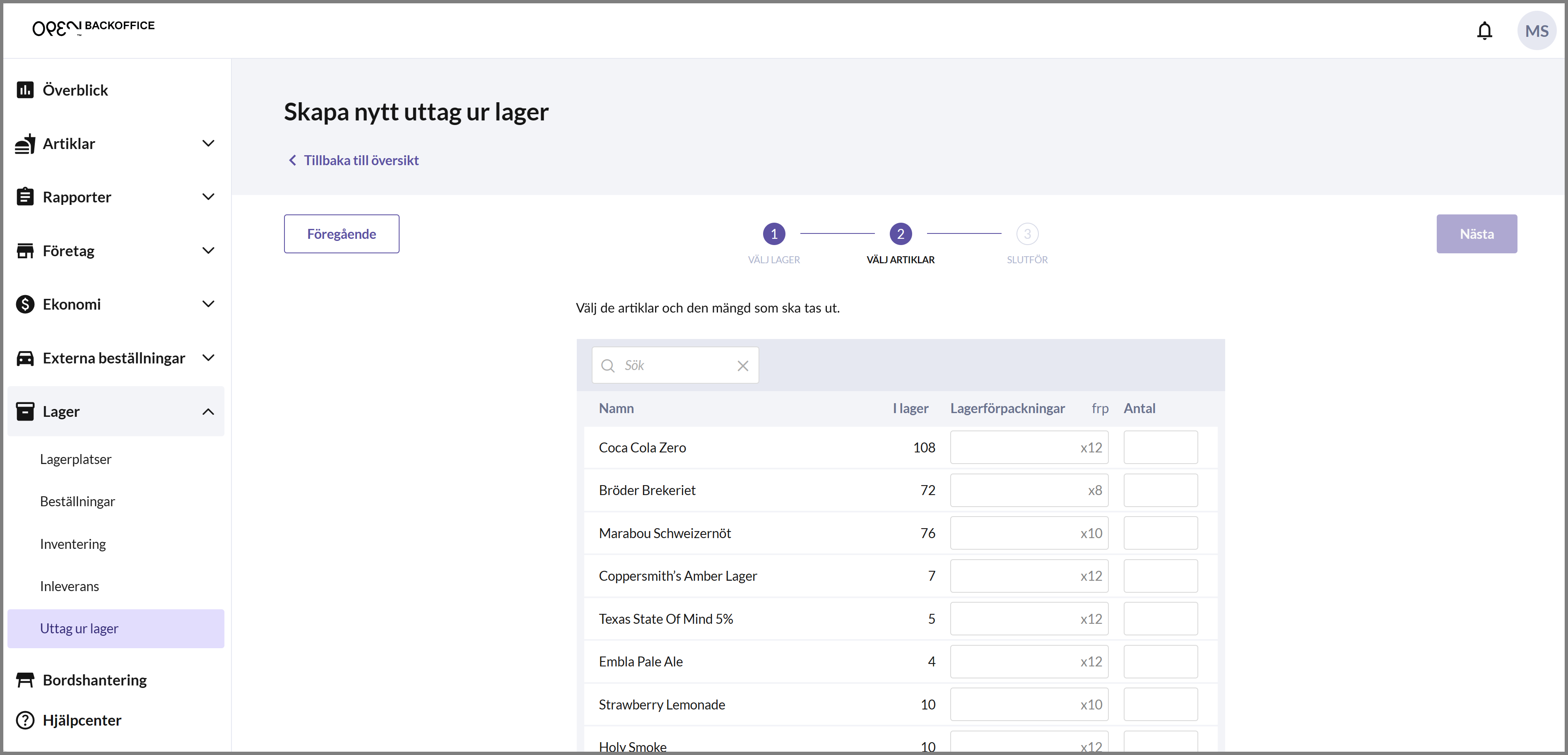The height and width of the screenshot is (755, 1568).
Task: Click the Externa beställningar car icon
Action: pos(25,358)
